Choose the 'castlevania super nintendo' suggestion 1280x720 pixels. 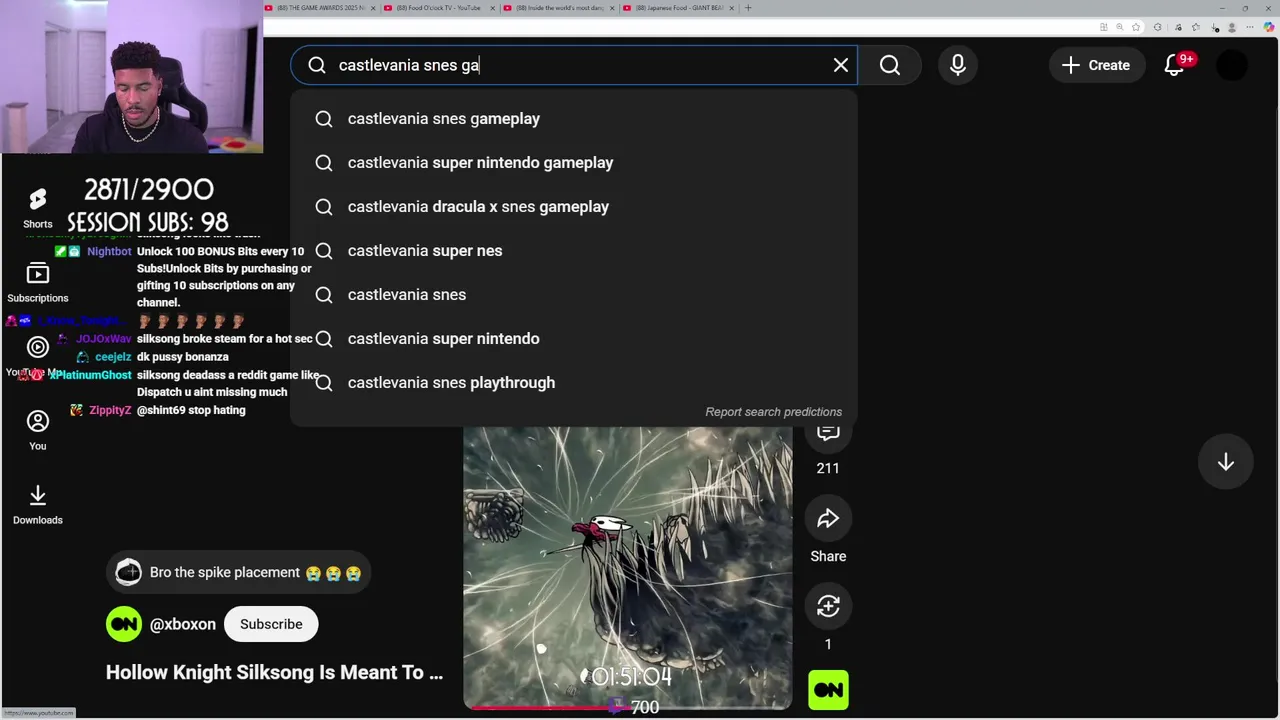point(574,339)
